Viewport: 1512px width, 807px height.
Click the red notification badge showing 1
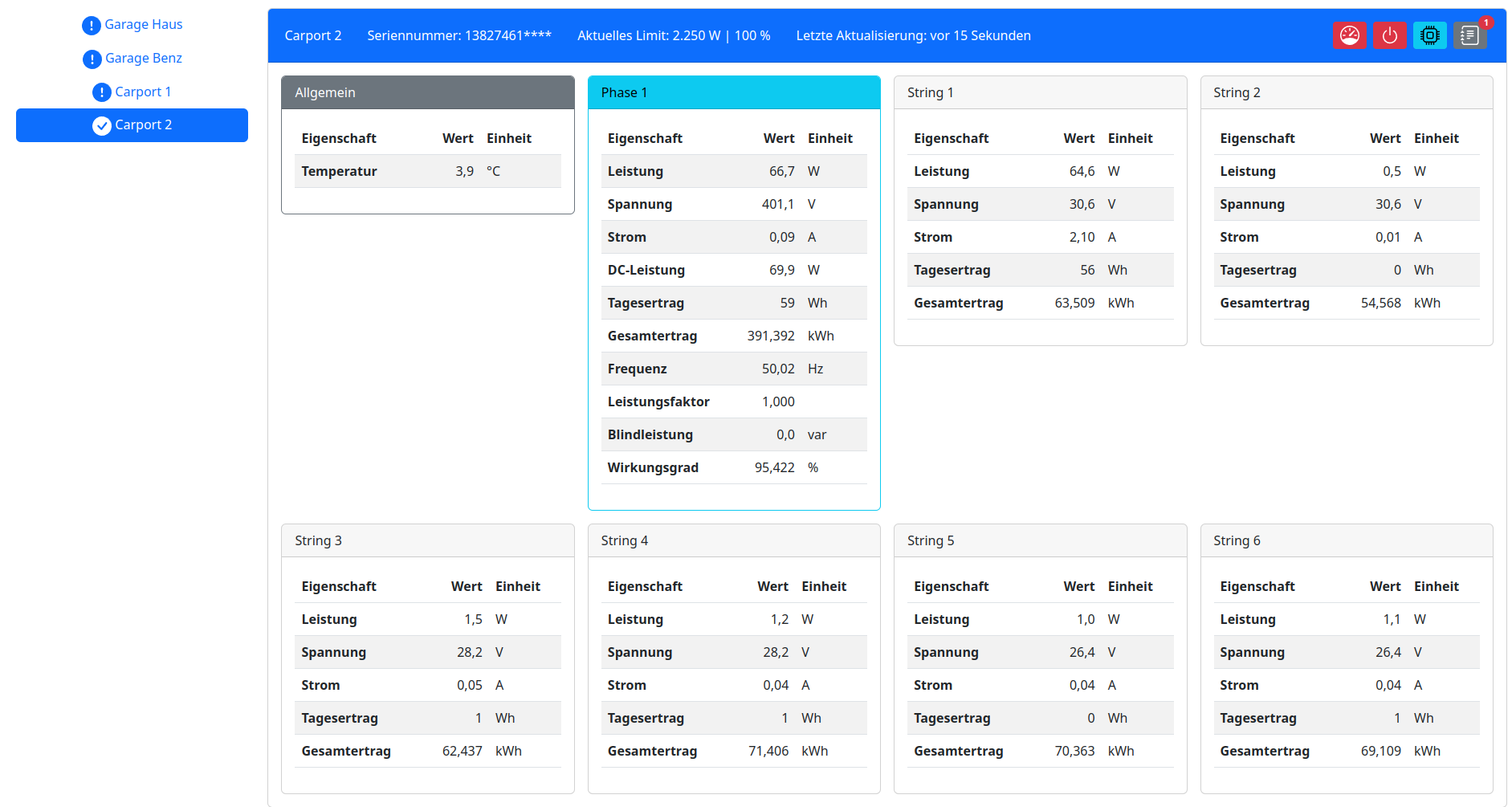point(1486,22)
